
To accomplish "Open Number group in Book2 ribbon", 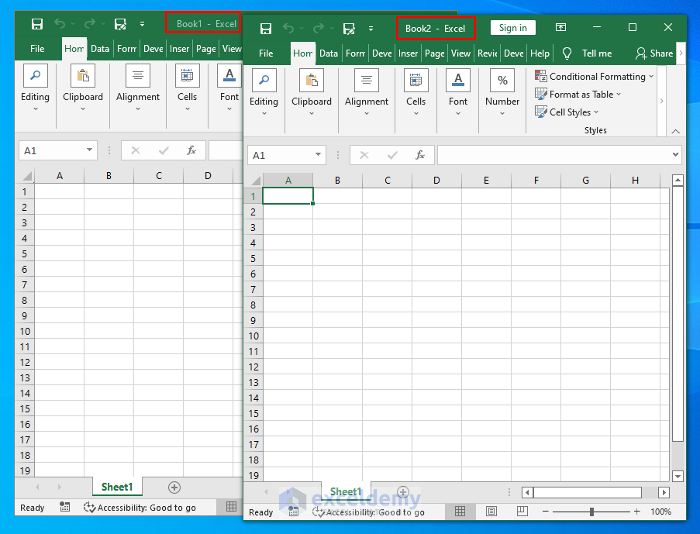I will pyautogui.click(x=502, y=92).
